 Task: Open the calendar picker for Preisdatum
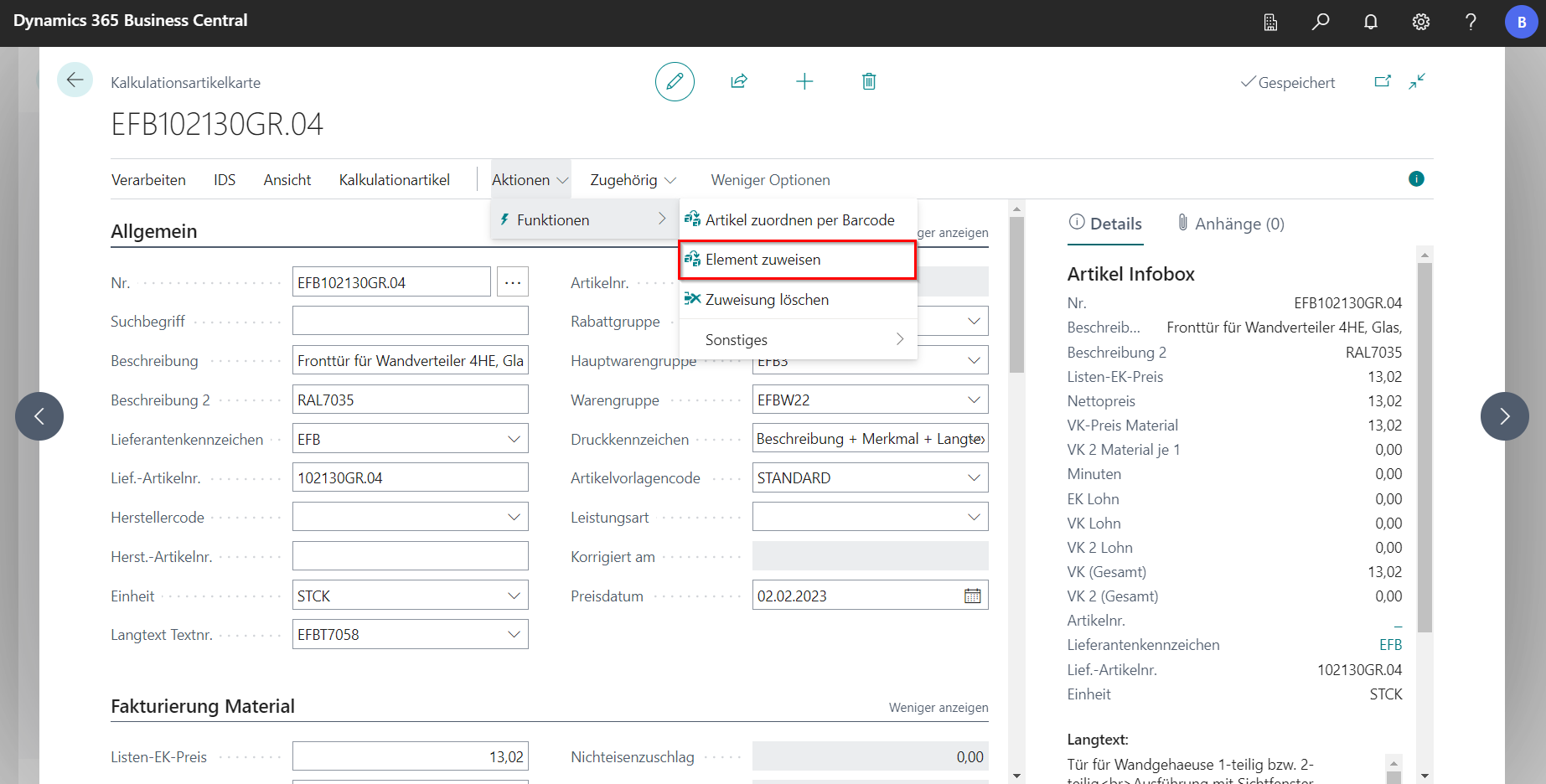coord(973,596)
